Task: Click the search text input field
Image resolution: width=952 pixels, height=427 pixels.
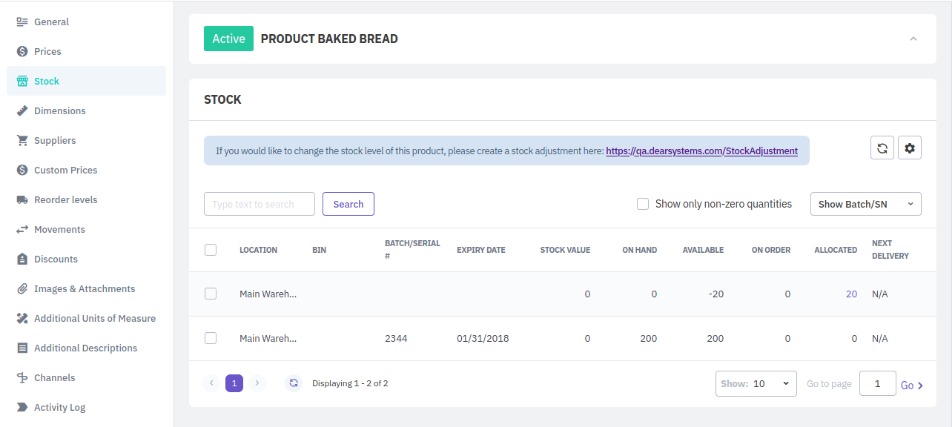Action: click(x=259, y=204)
